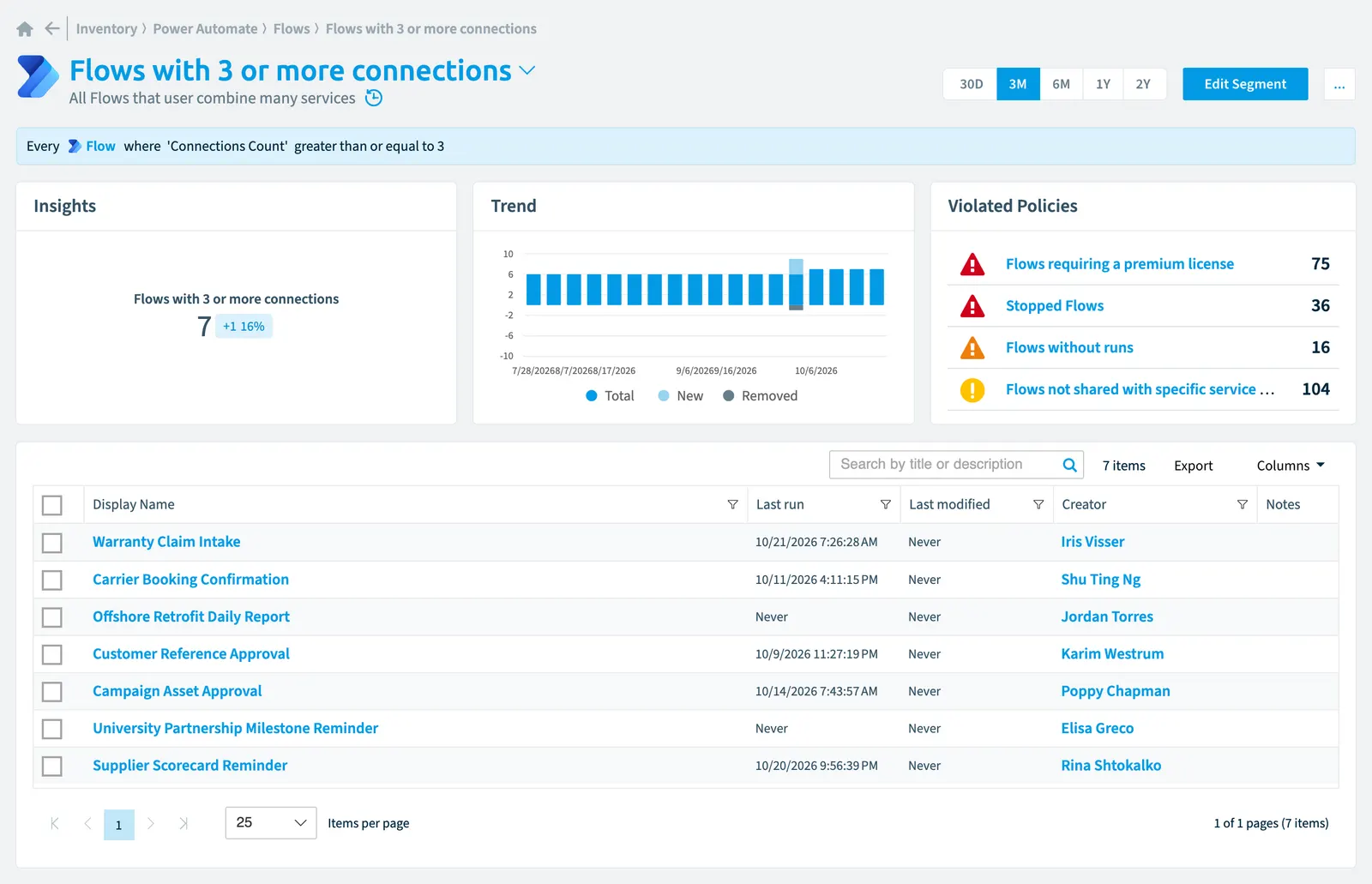
Task: Go to last page pagination icon
Action: 184,823
